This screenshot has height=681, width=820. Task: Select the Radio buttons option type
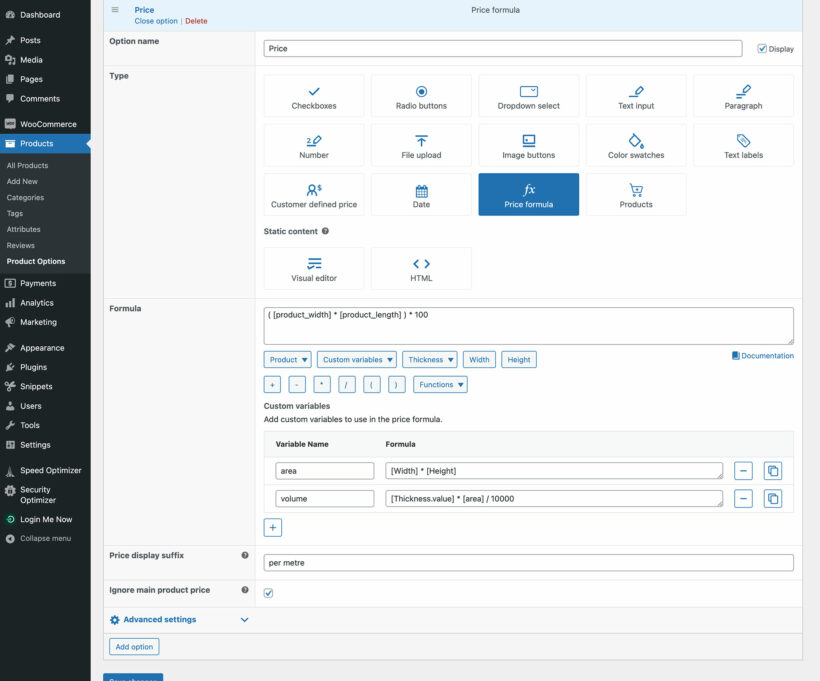[x=421, y=96]
